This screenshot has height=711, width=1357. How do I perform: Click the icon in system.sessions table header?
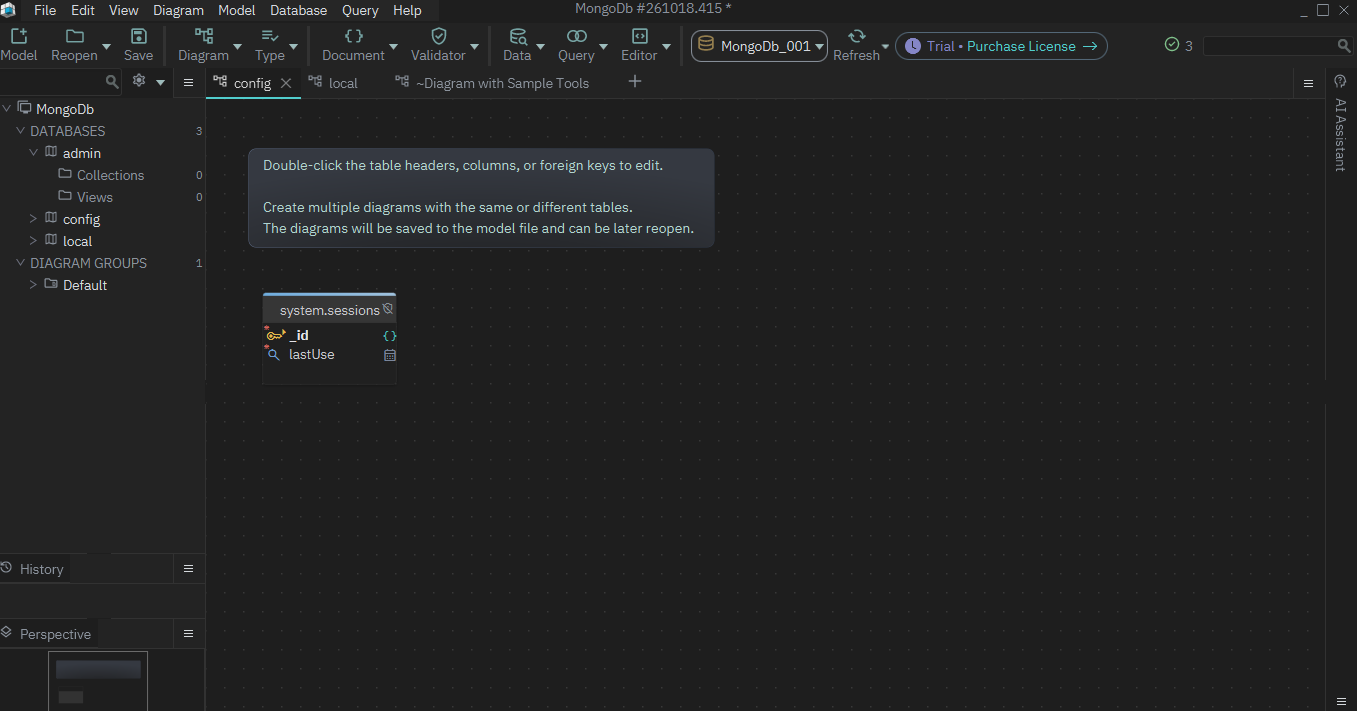pyautogui.click(x=388, y=309)
